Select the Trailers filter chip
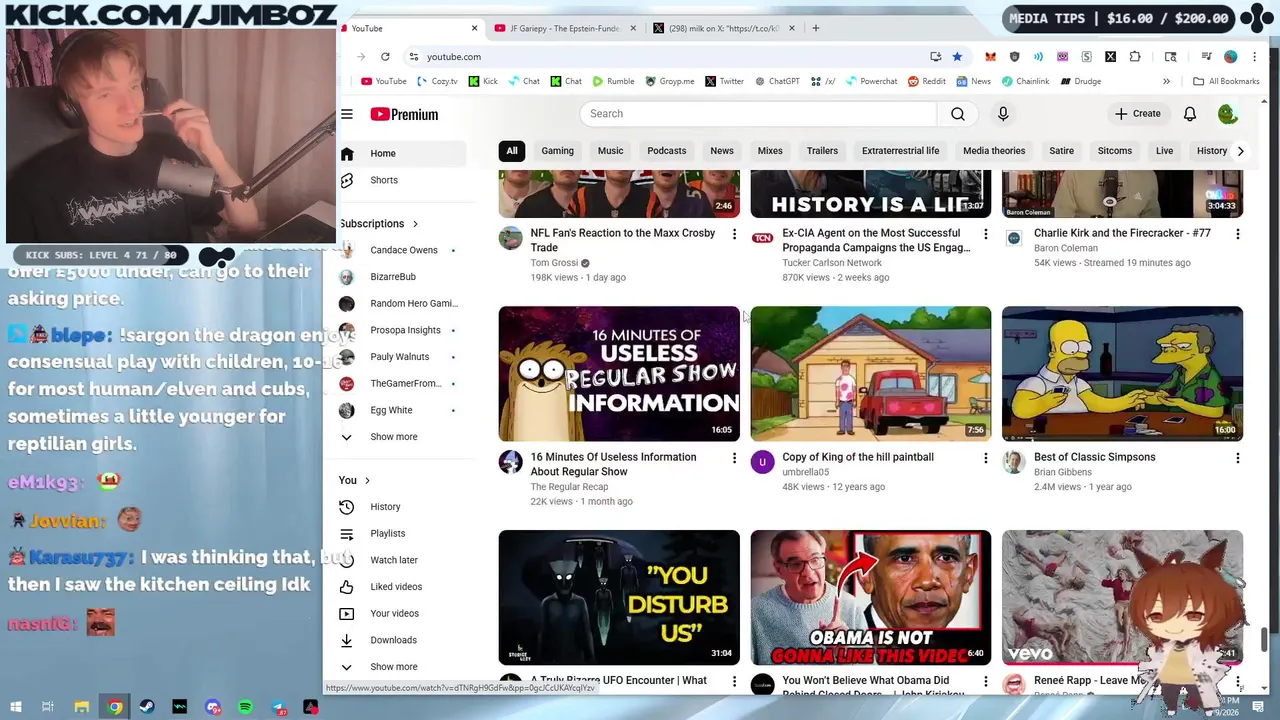Image resolution: width=1280 pixels, height=720 pixels. click(x=822, y=151)
